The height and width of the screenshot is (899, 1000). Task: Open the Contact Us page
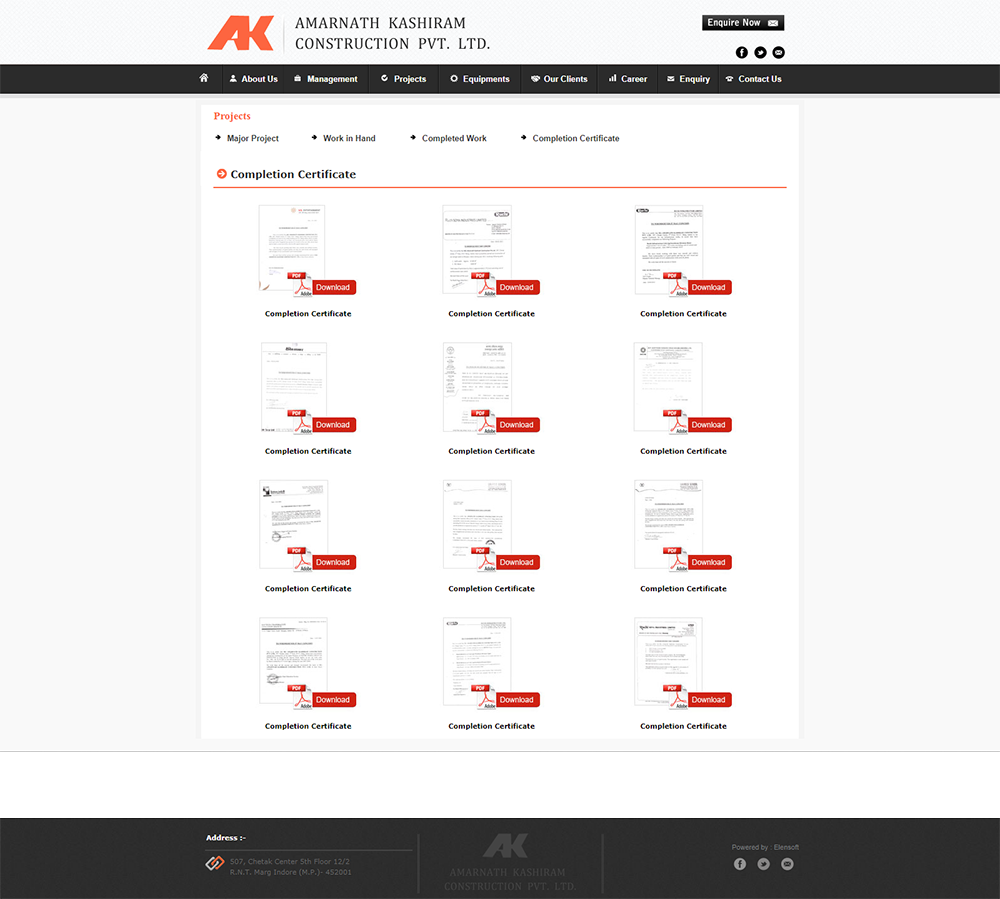click(x=754, y=79)
